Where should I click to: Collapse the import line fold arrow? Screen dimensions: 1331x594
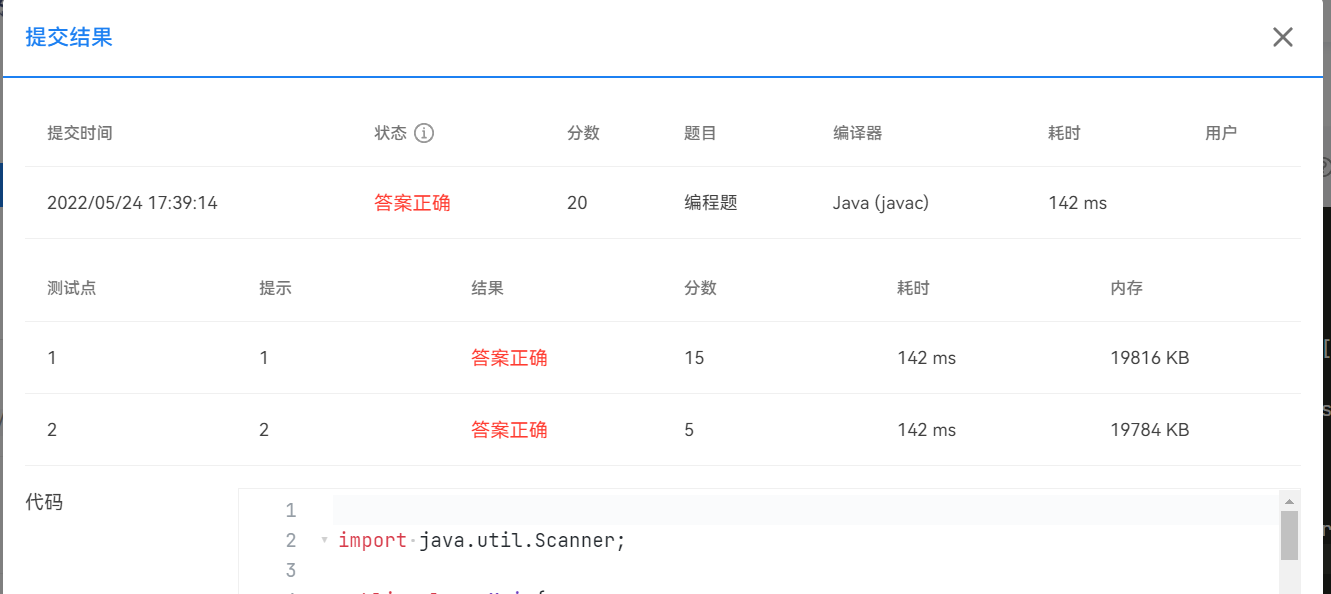(x=324, y=541)
